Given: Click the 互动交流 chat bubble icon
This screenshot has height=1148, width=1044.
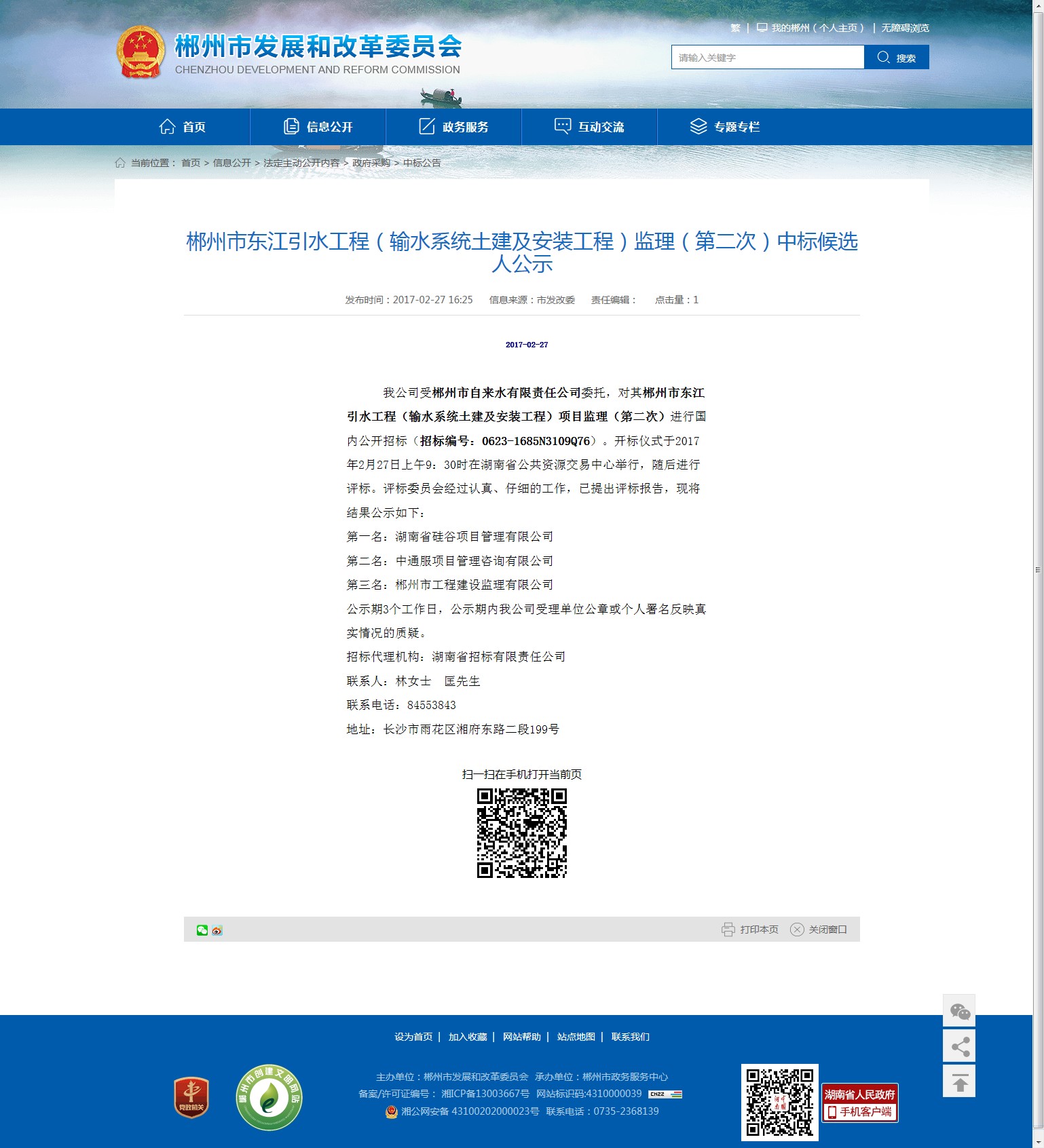Looking at the screenshot, I should [x=563, y=126].
